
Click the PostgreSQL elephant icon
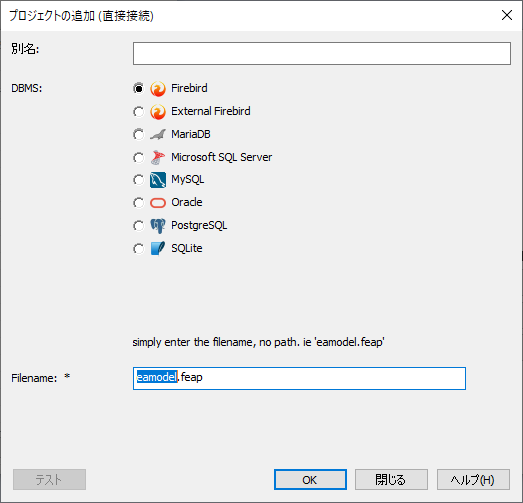tap(158, 226)
